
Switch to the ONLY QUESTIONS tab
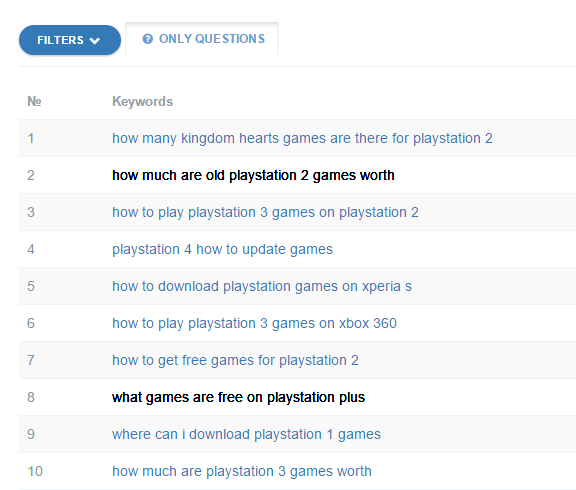click(x=202, y=39)
